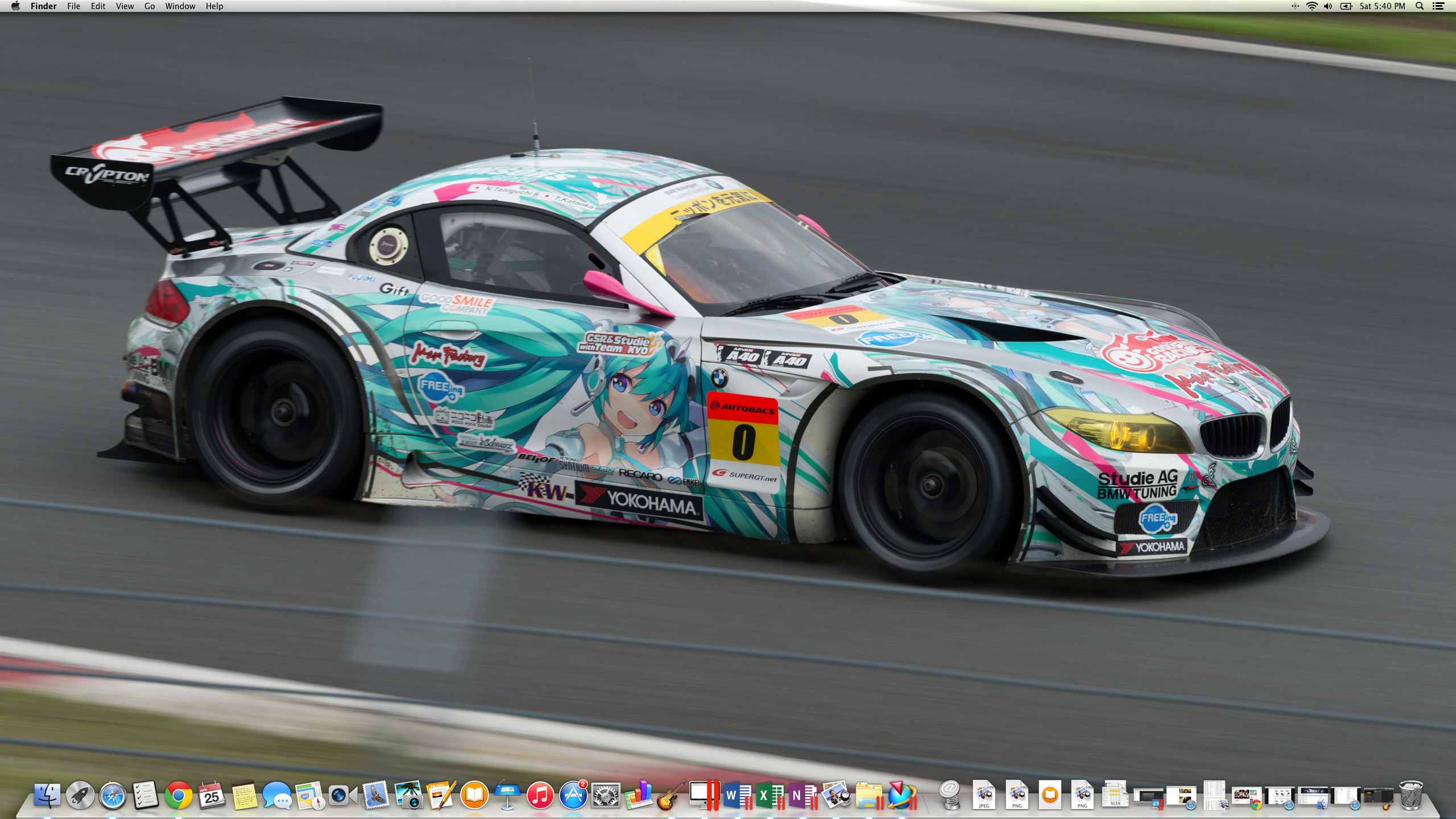Open App Store with 2 badge
The height and width of the screenshot is (819, 1456).
pyautogui.click(x=573, y=795)
